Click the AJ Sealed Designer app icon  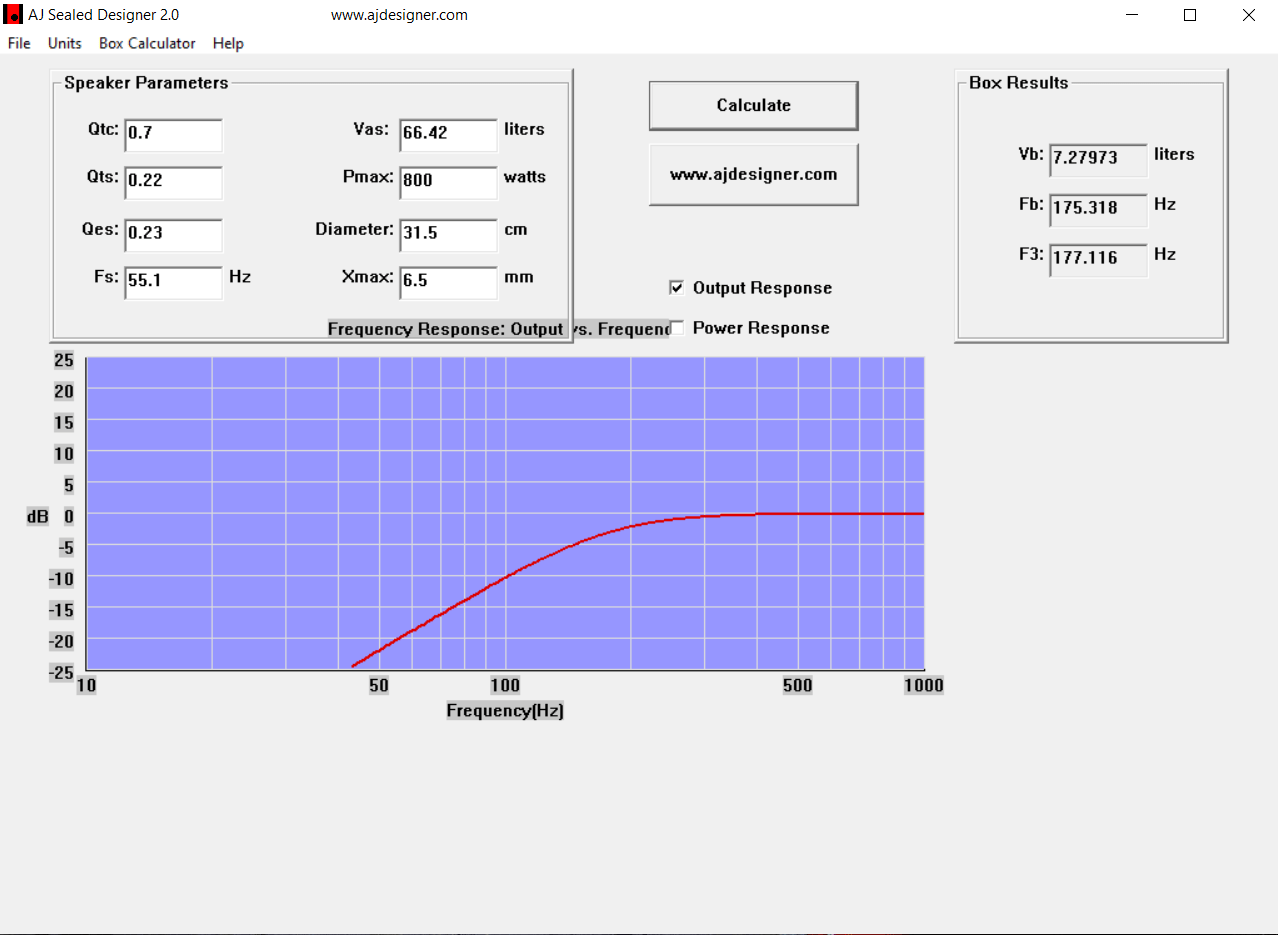13,15
